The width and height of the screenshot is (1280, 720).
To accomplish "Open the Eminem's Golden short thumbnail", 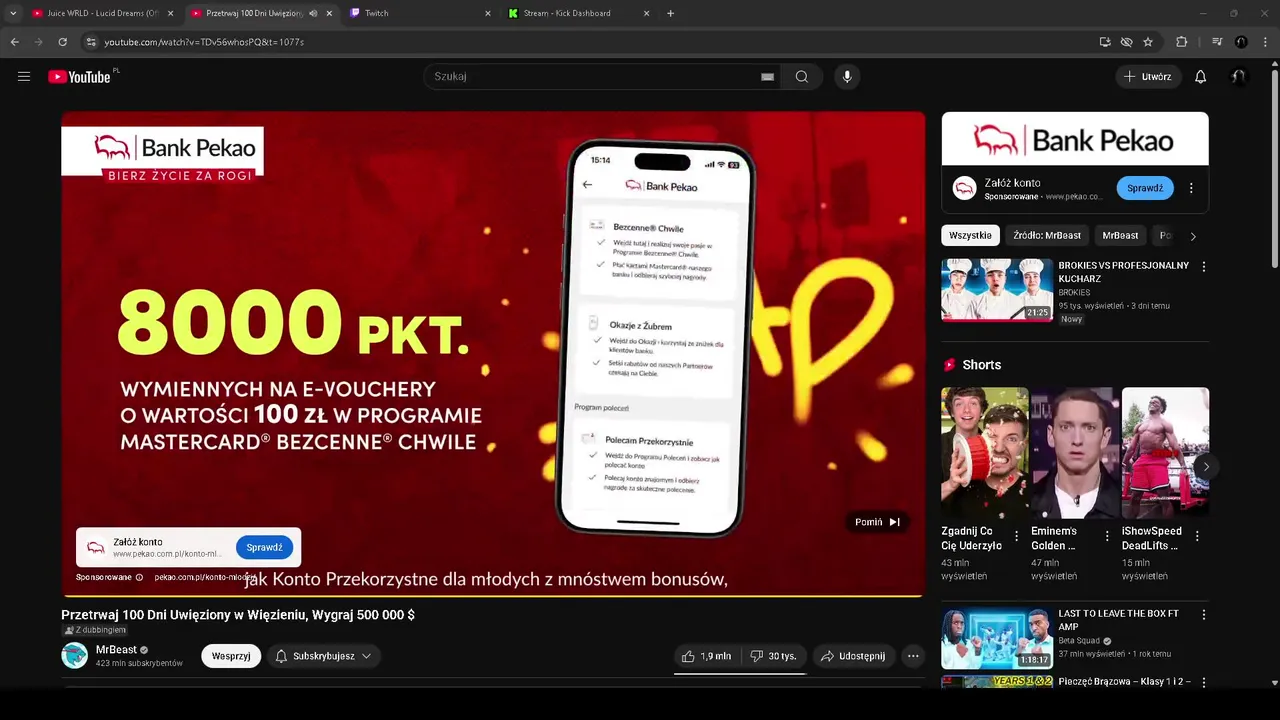I will point(1075,453).
